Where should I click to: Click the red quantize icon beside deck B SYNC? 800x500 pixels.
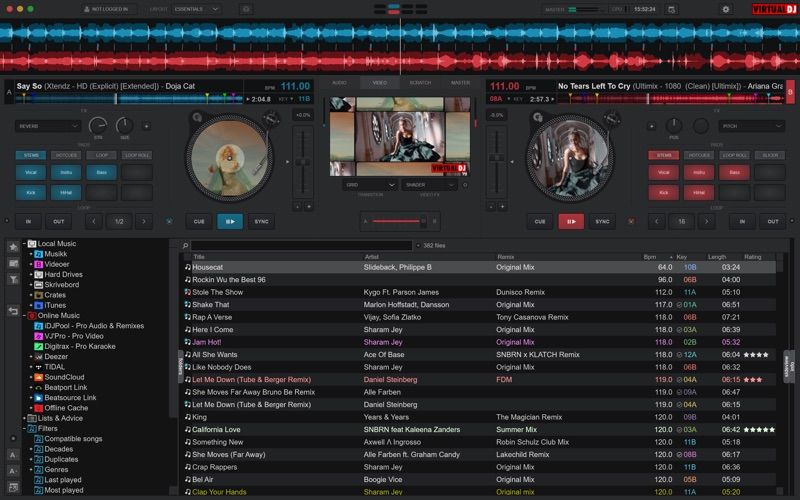[x=631, y=221]
